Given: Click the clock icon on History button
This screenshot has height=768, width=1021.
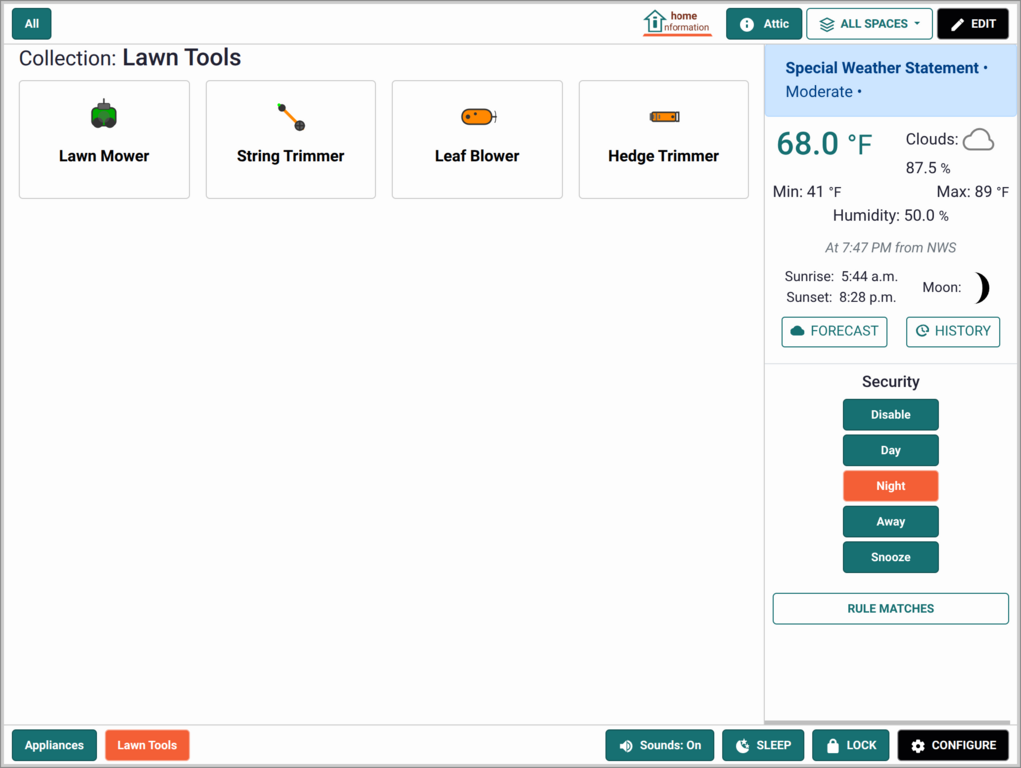Looking at the screenshot, I should click(x=922, y=331).
